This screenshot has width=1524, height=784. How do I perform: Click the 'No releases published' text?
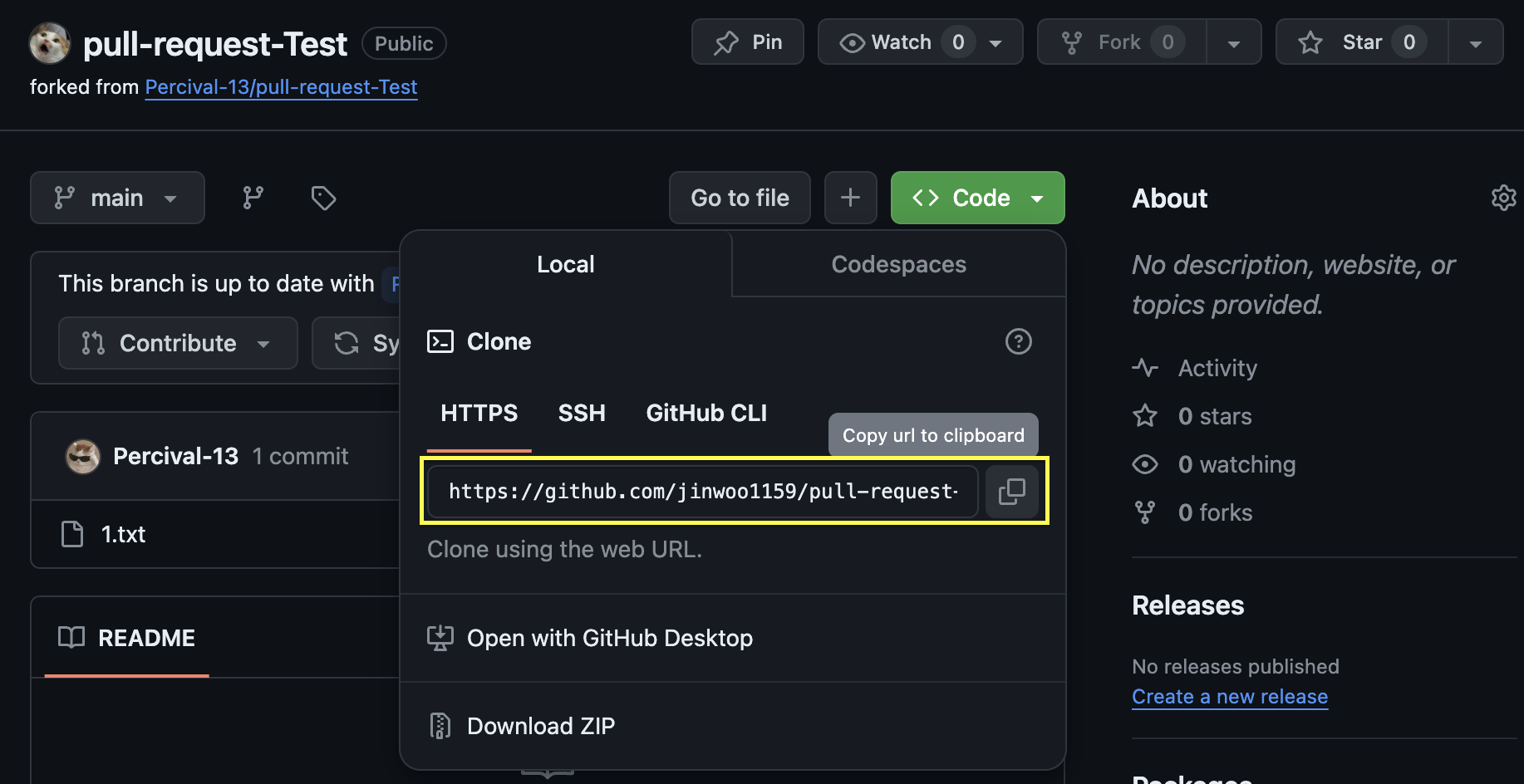pos(1236,667)
